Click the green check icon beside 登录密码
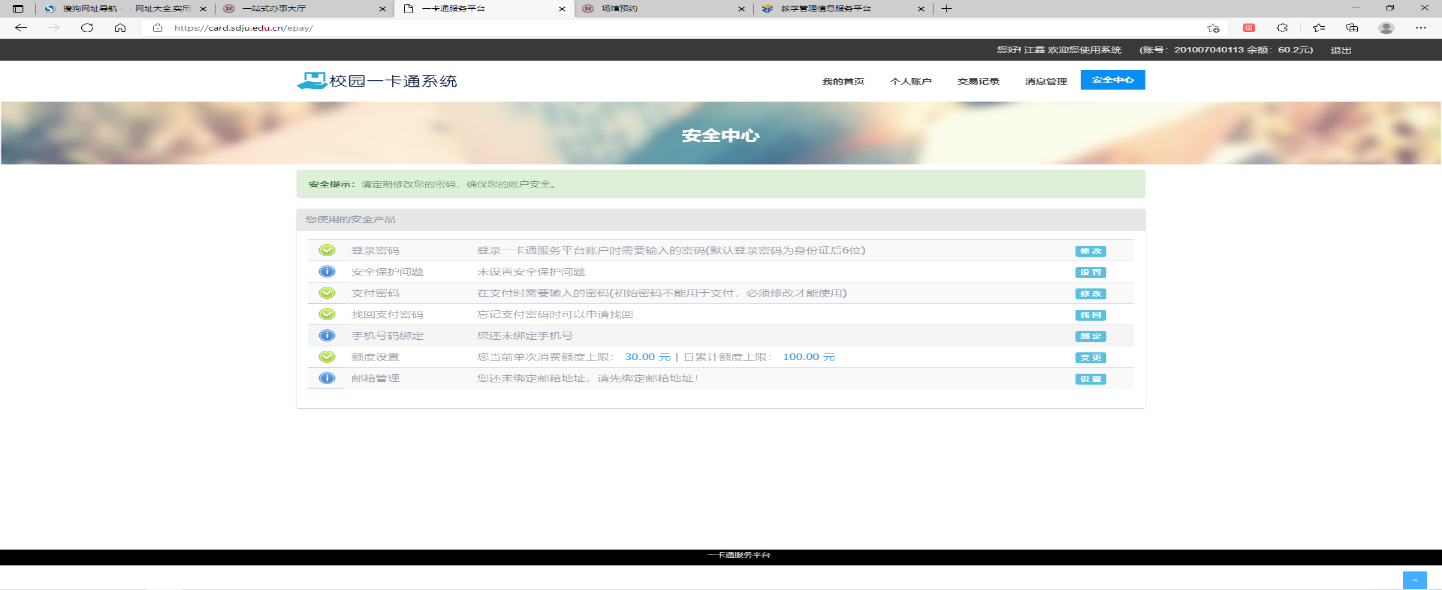Viewport: 1442px width, 590px height. [327, 250]
